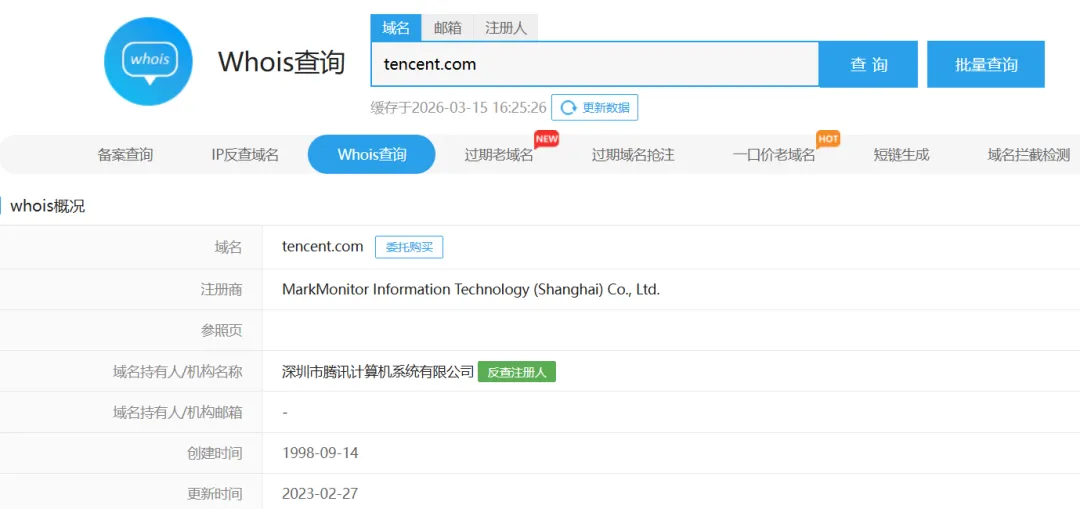
Task: Open 一口价老域名 navigation item
Action: 774,155
